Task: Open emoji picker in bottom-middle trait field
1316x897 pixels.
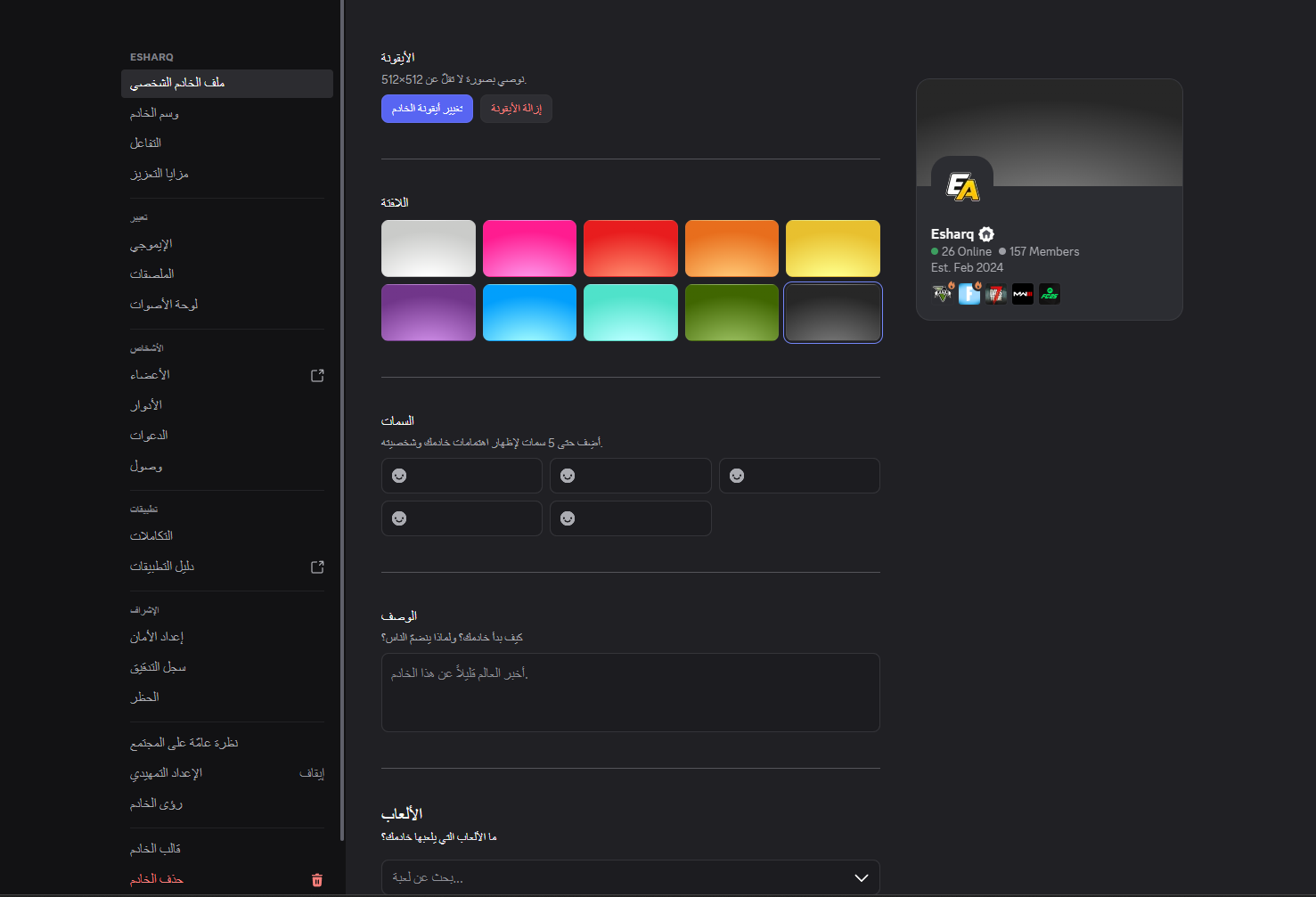Action: (x=568, y=518)
